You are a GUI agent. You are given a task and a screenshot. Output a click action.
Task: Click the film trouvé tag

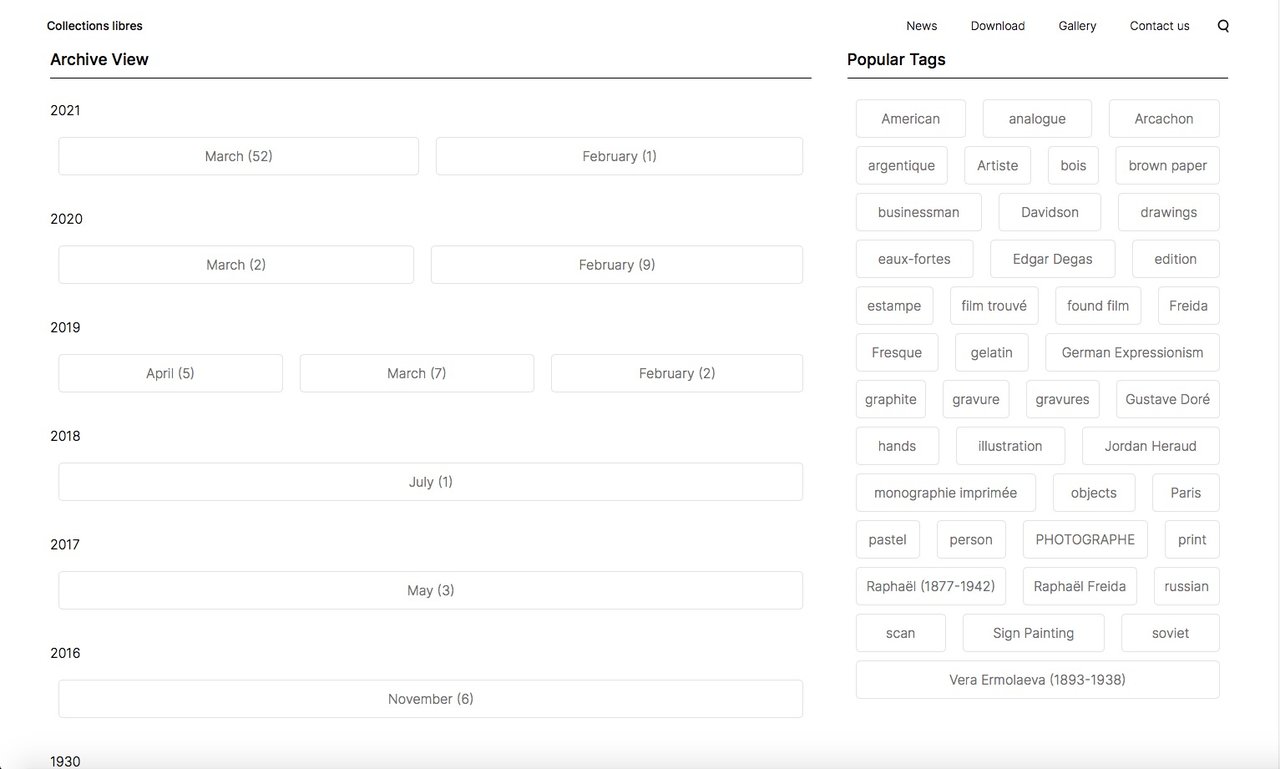coord(993,305)
